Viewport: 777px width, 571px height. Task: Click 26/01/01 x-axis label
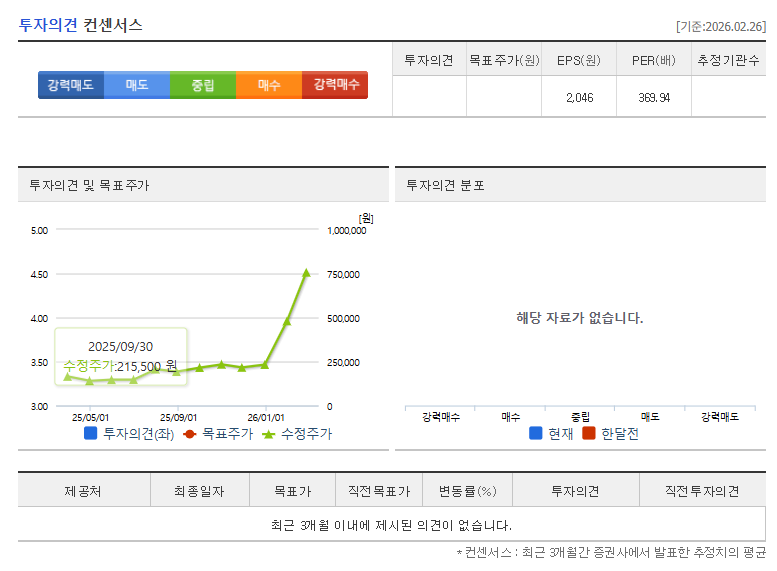(266, 417)
